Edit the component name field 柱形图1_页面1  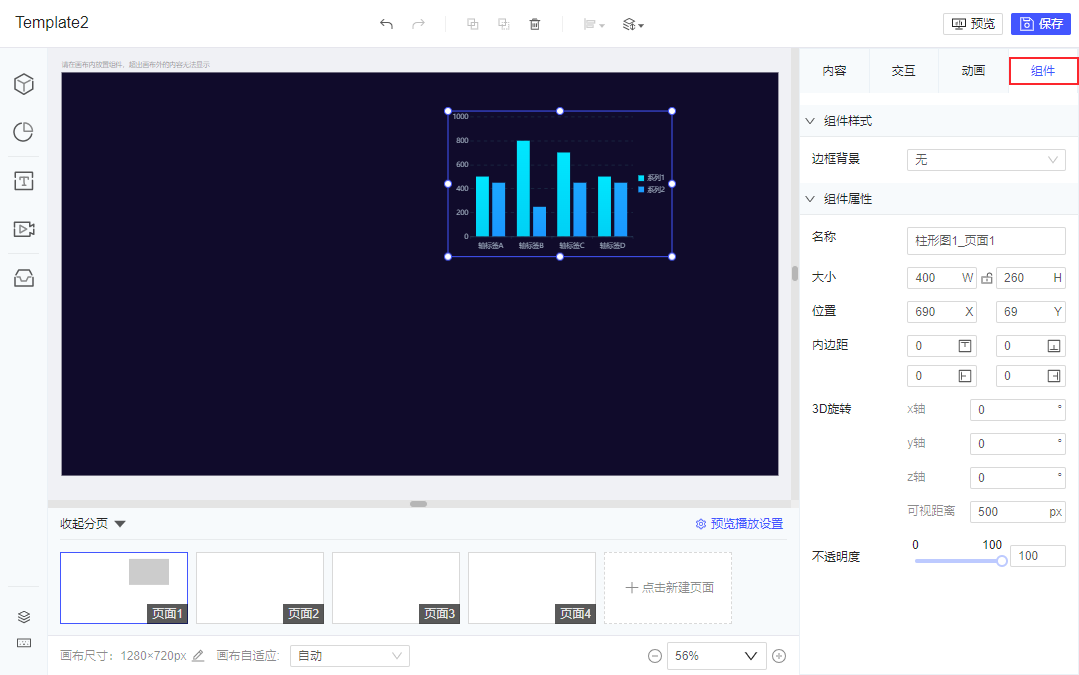[x=986, y=241]
